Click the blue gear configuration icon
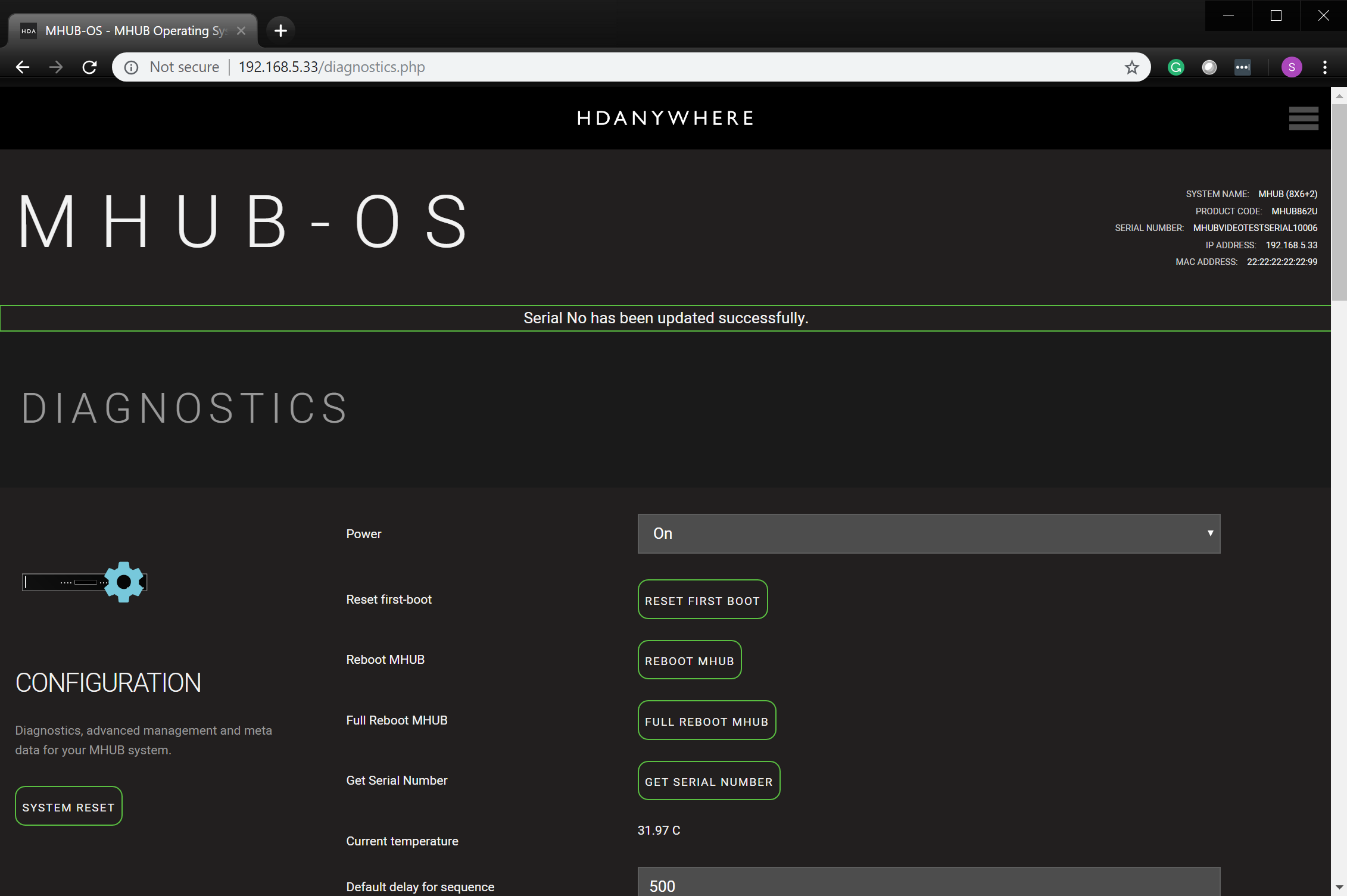Viewport: 1347px width, 896px height. [x=124, y=582]
